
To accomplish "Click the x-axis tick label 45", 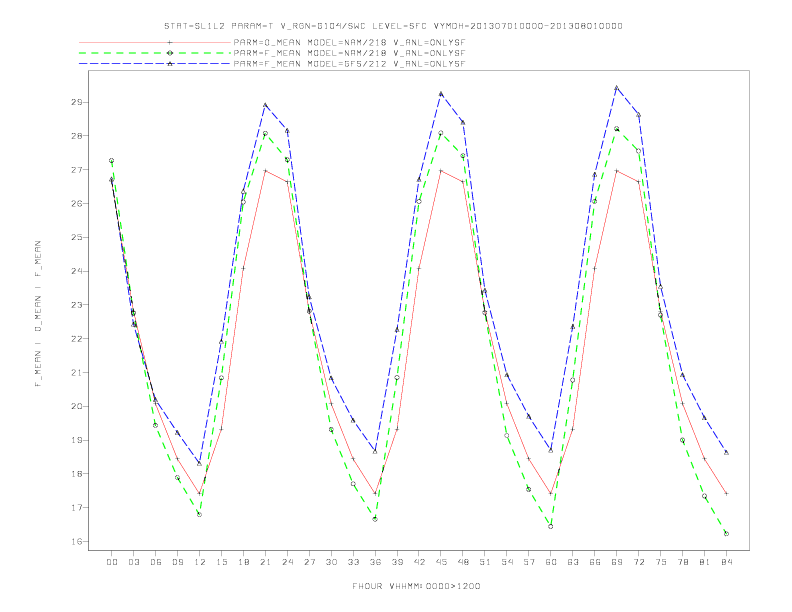I will [441, 562].
